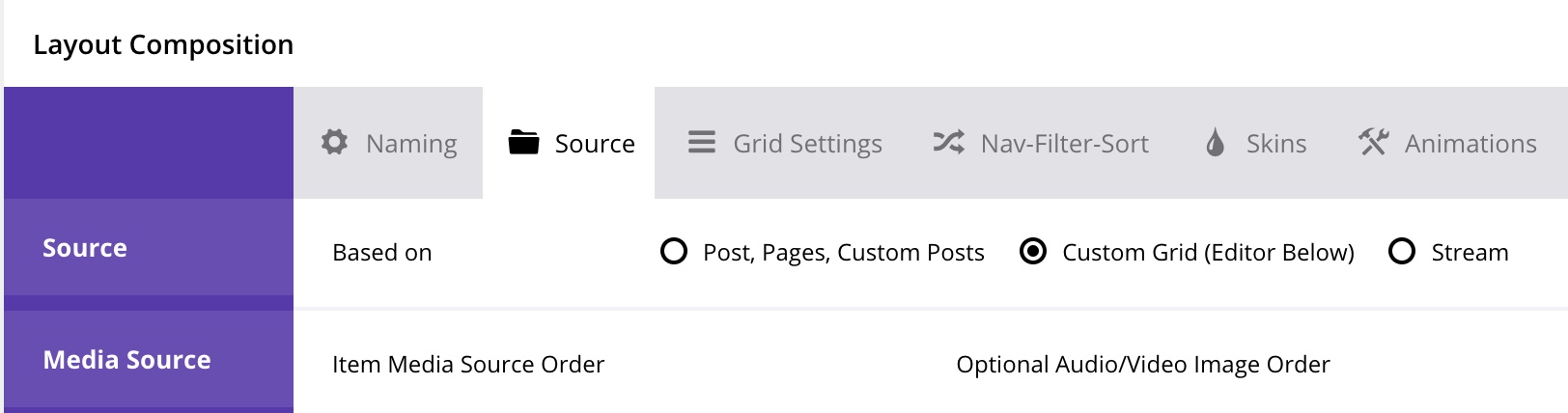Screen dimensions: 1568x413
Task: Click the Item Media Source Order label
Action: (468, 365)
